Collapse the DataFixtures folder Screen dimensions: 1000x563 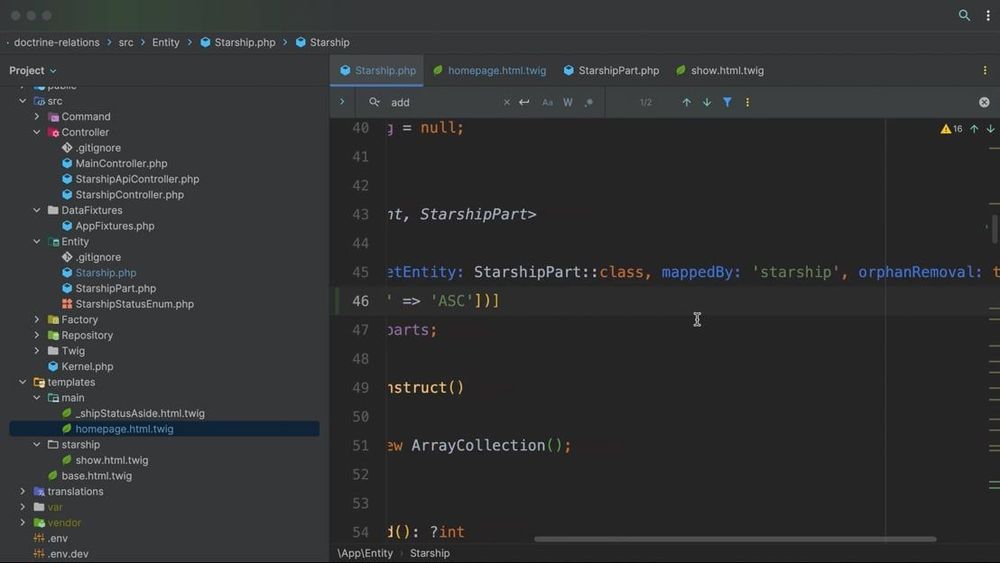(36, 210)
